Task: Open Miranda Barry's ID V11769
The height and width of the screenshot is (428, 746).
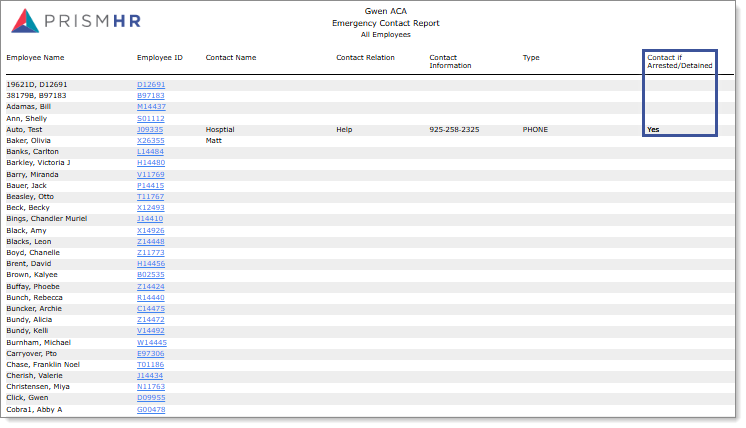Action: coord(150,174)
